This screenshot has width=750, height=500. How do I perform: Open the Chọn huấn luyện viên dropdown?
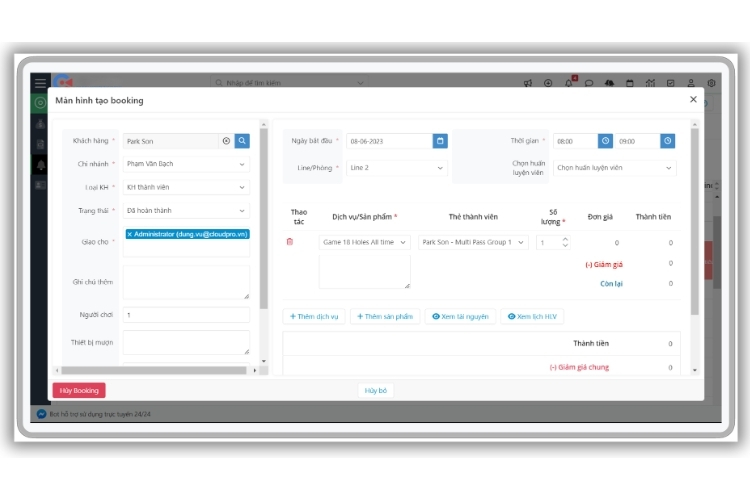pyautogui.click(x=615, y=168)
